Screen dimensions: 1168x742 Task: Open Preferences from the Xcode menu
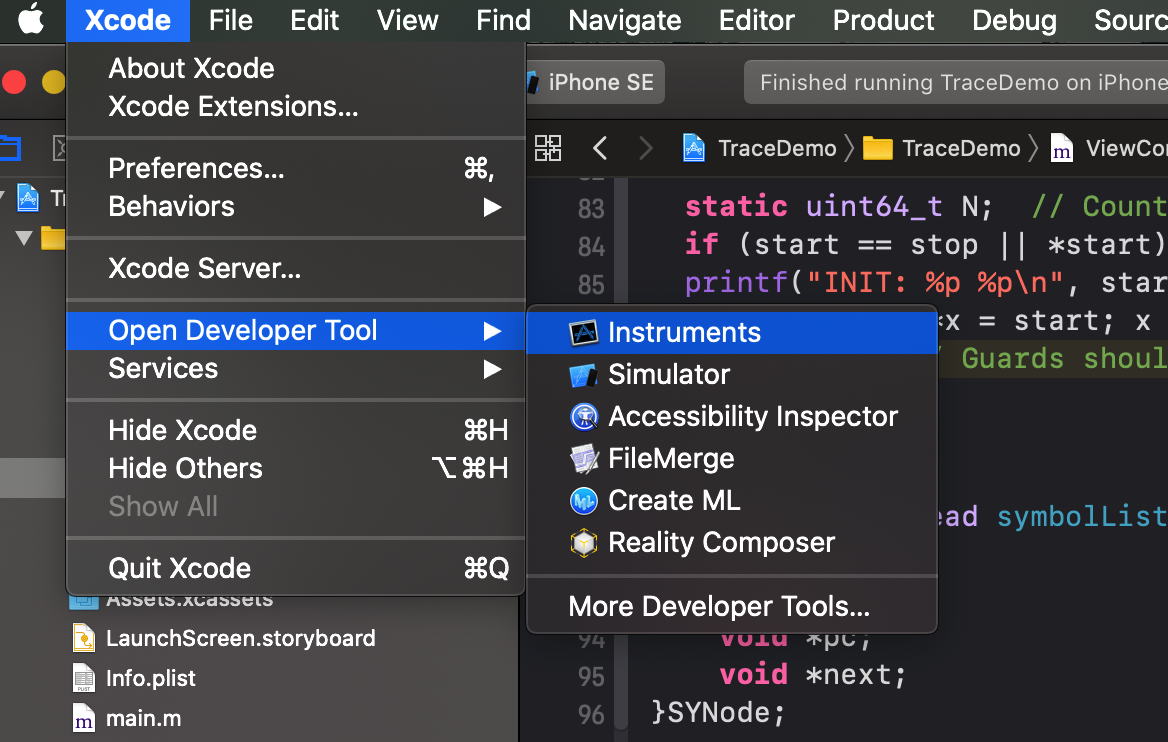pos(196,169)
